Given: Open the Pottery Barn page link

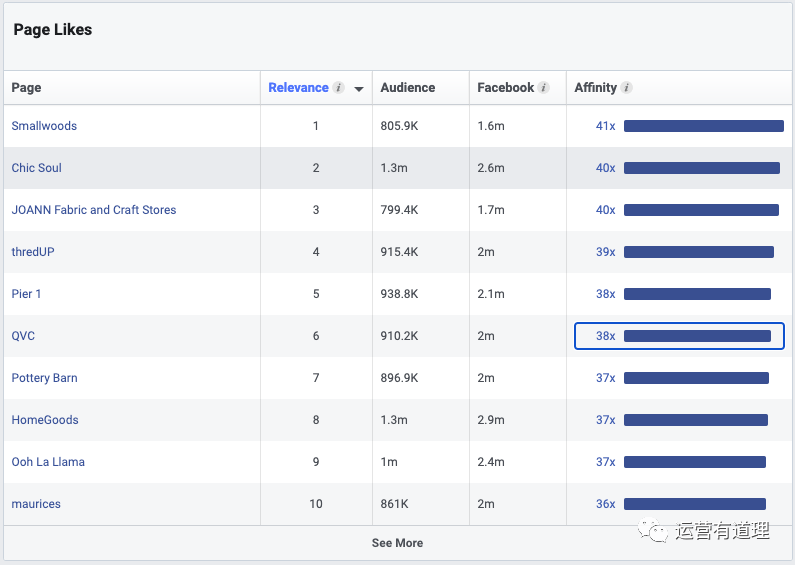Looking at the screenshot, I should (45, 378).
